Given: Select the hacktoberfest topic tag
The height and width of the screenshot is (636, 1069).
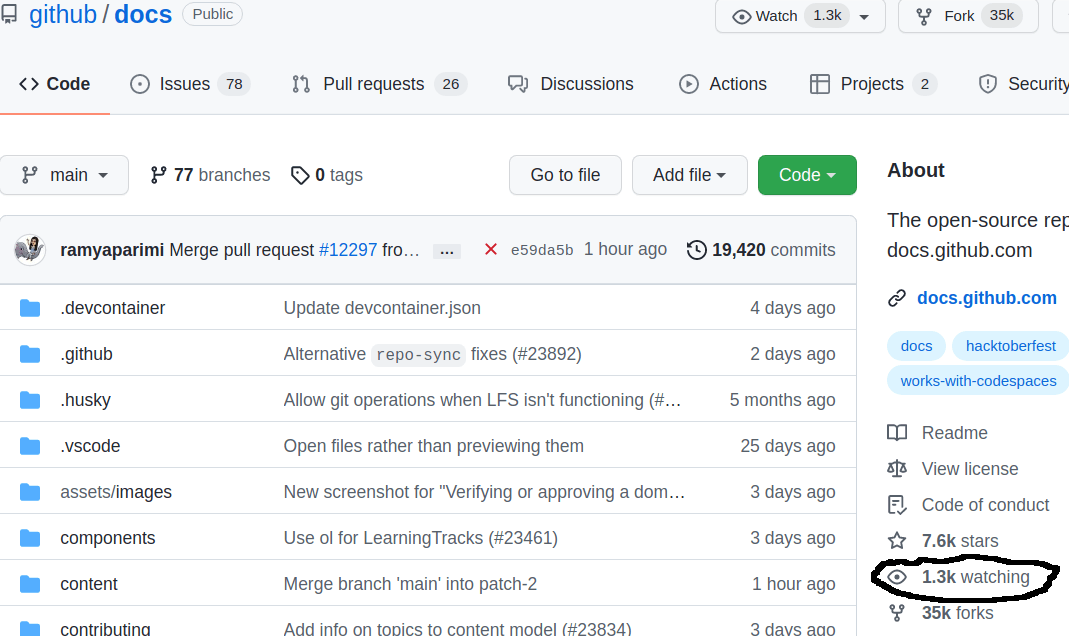Looking at the screenshot, I should (1010, 346).
